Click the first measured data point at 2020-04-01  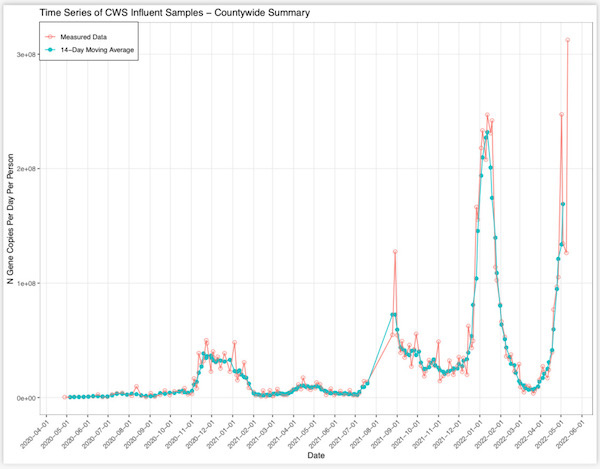click(x=66, y=397)
